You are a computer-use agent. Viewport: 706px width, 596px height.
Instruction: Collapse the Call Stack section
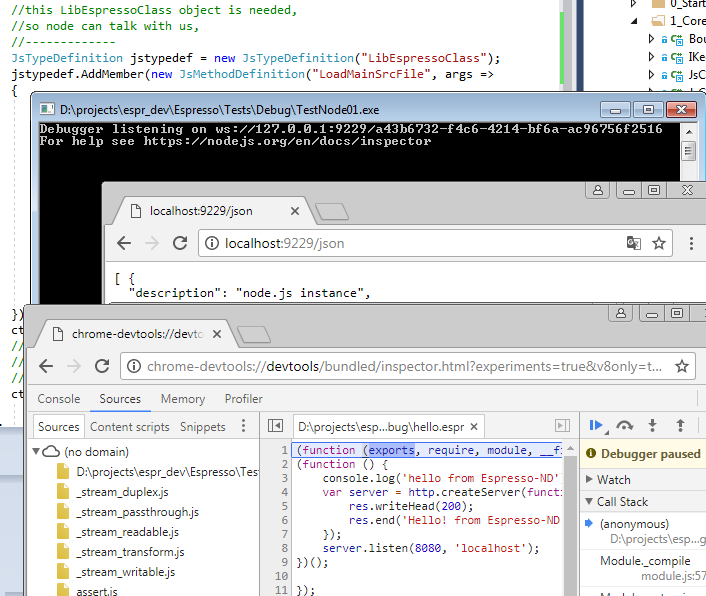(589, 501)
